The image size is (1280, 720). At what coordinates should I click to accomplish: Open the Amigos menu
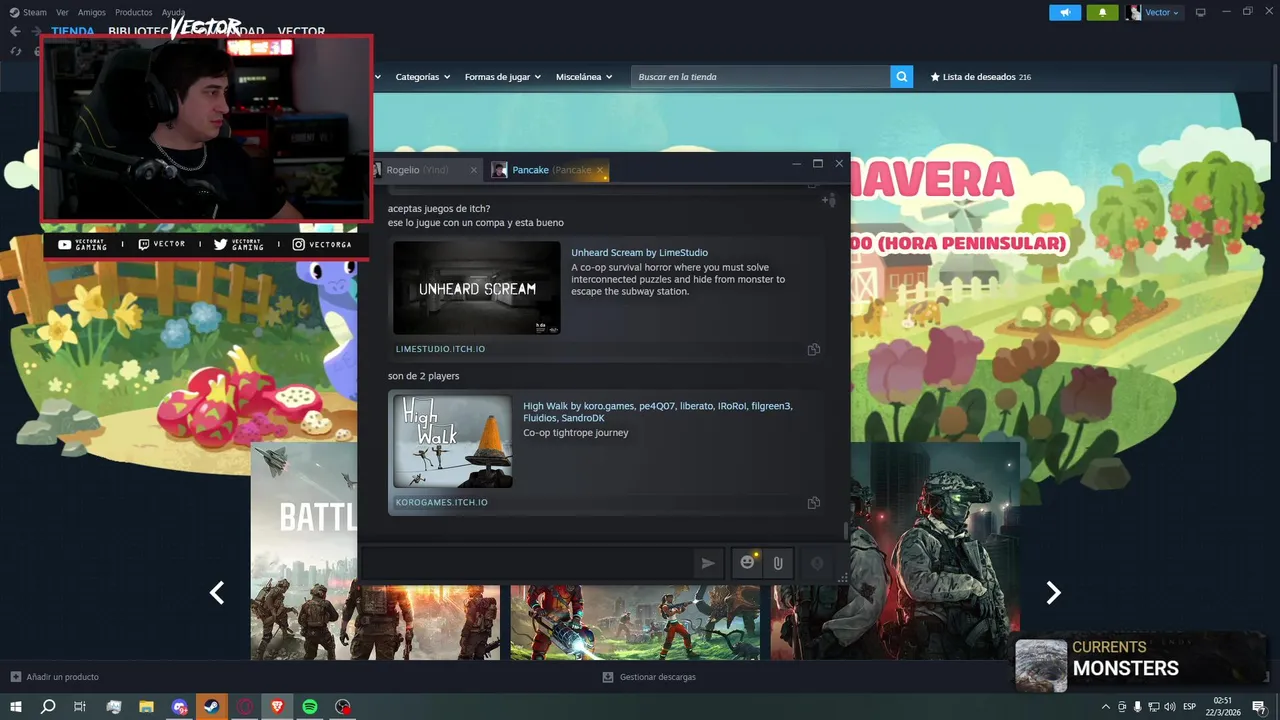coord(92,12)
